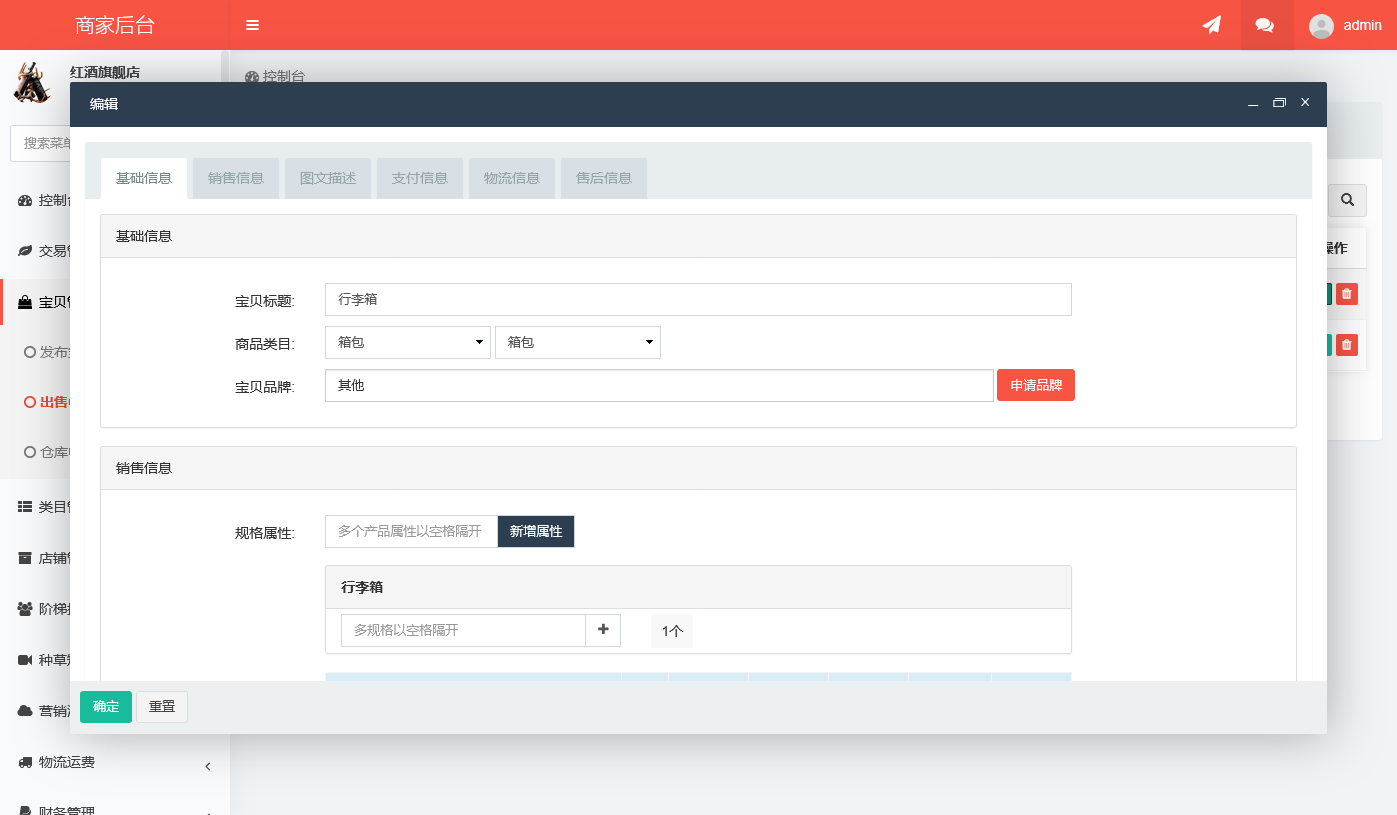Click the admin user avatar
This screenshot has width=1397, height=815.
click(x=1321, y=26)
